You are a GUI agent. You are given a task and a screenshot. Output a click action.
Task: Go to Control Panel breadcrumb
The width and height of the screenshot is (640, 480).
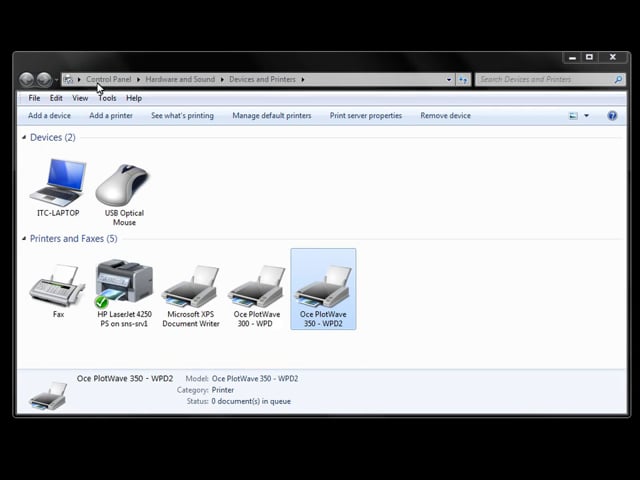(x=109, y=79)
